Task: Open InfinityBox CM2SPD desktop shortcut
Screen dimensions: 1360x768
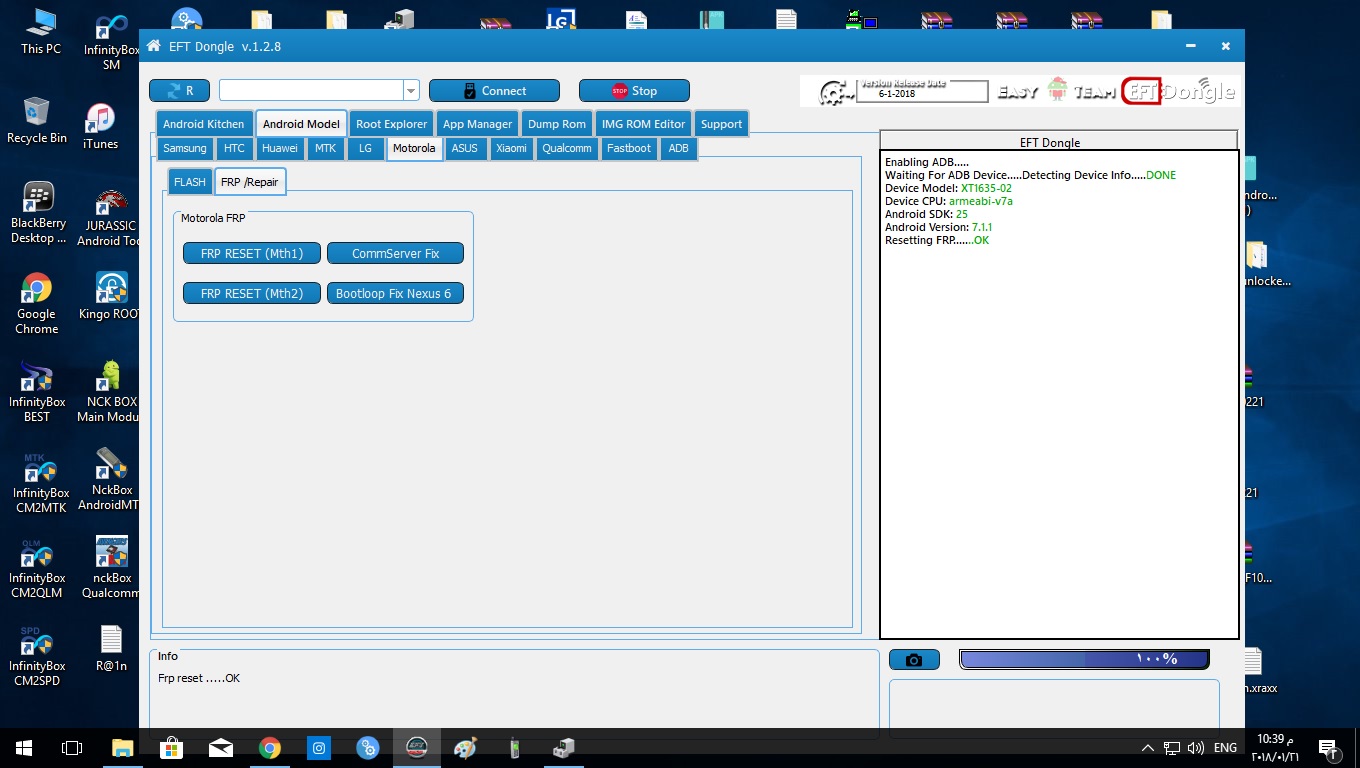Action: [x=37, y=657]
